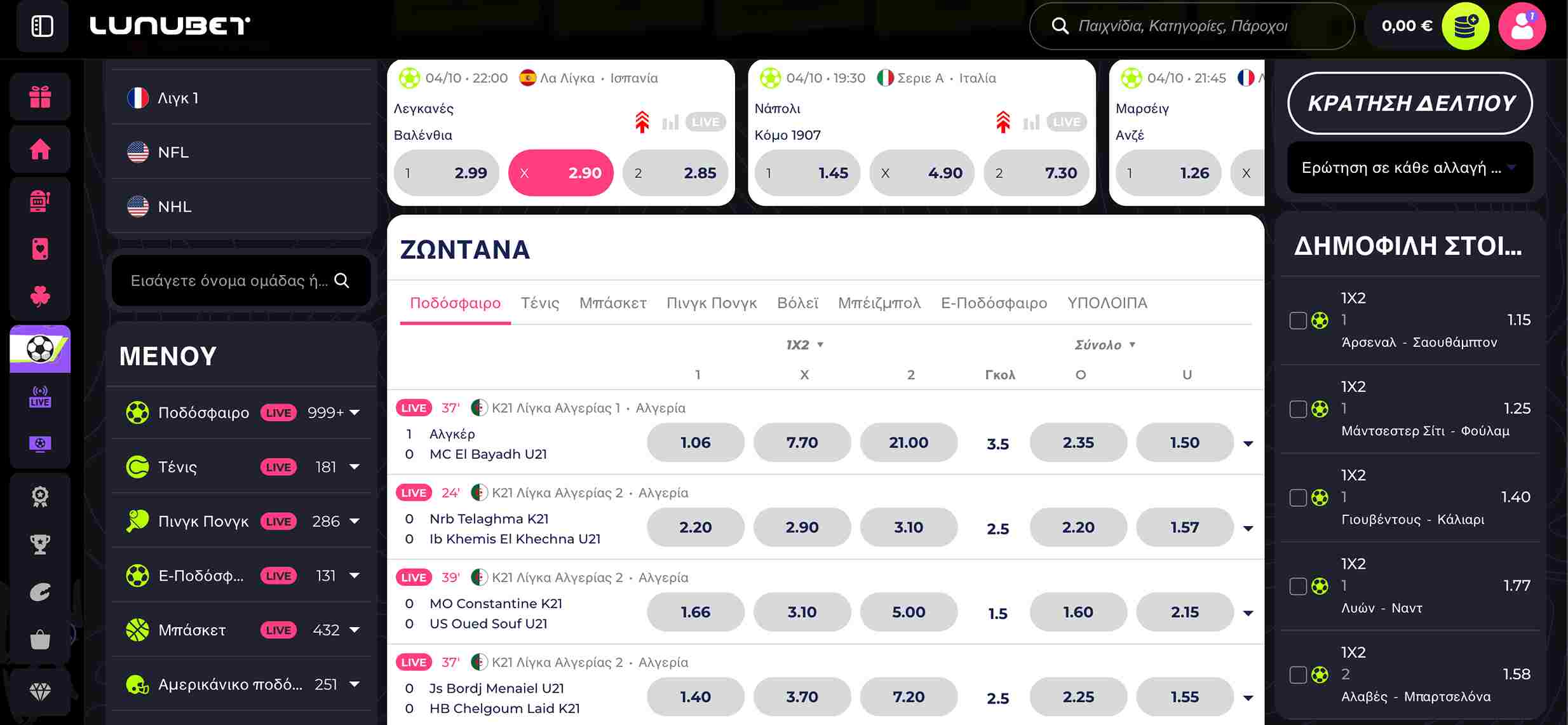Screen dimensions: 1568x725
Task: Open the Ερώτηση σε κάθε αλλαγή dropdown
Action: [1409, 168]
